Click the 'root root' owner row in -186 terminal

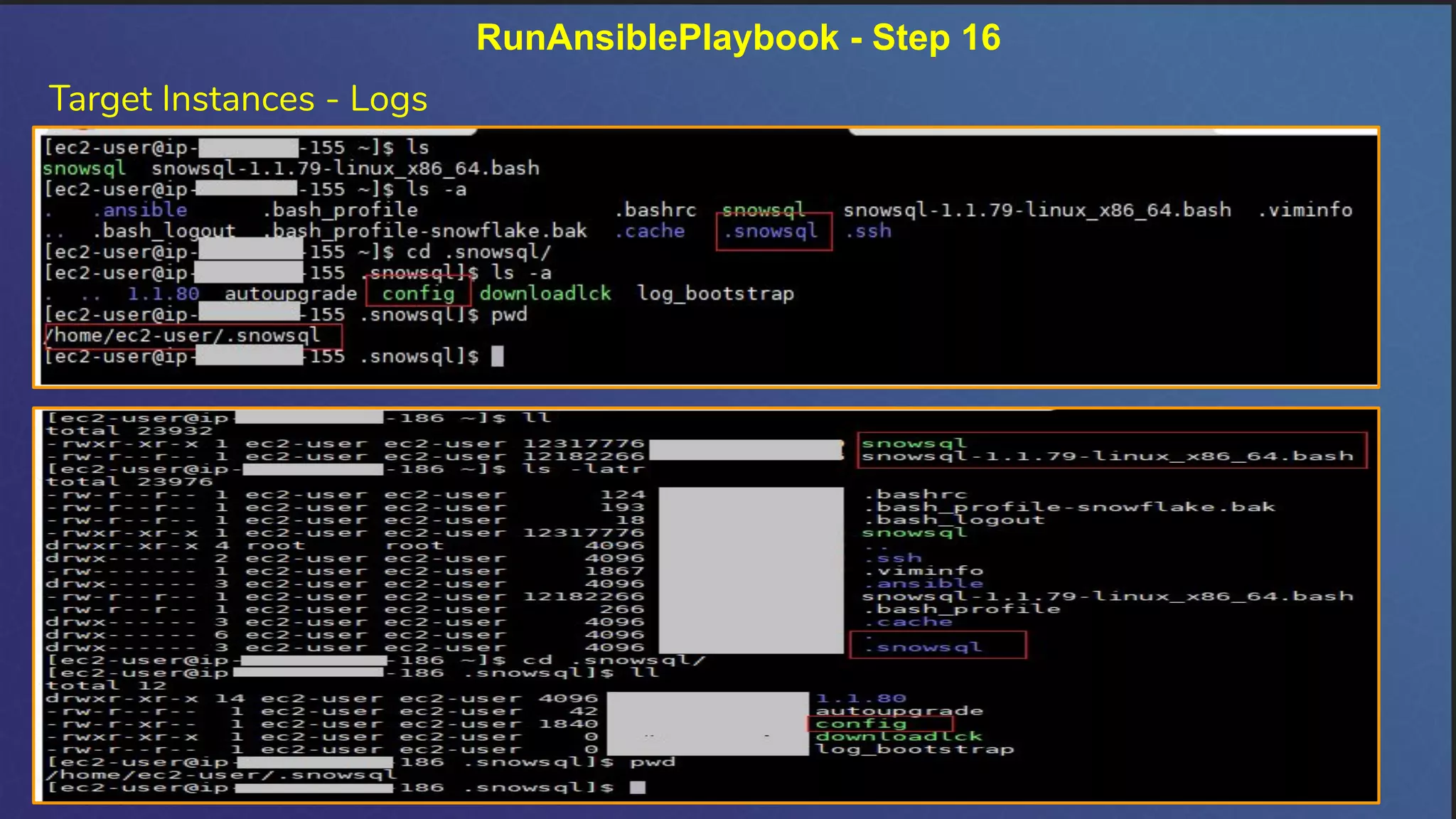coord(345,546)
